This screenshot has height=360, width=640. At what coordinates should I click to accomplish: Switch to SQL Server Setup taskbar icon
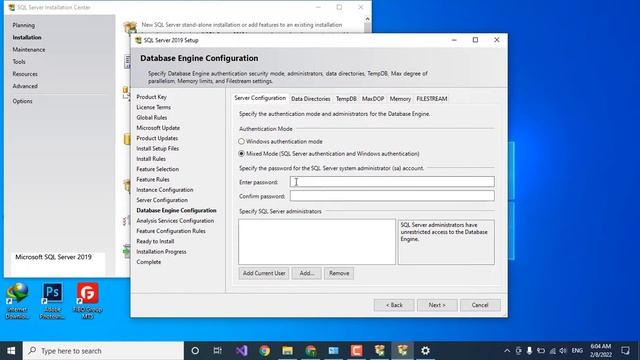[x=402, y=351]
